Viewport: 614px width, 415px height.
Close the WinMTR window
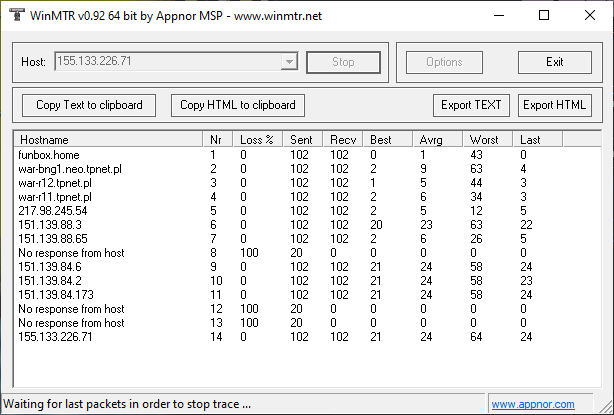pyautogui.click(x=590, y=15)
